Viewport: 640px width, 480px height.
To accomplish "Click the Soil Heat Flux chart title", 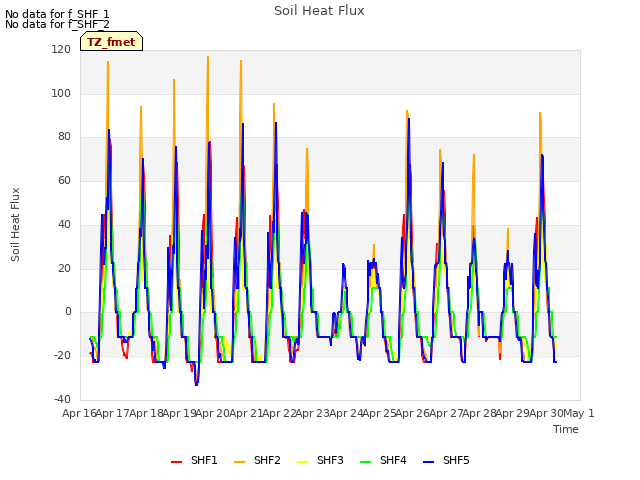I will pos(319,11).
